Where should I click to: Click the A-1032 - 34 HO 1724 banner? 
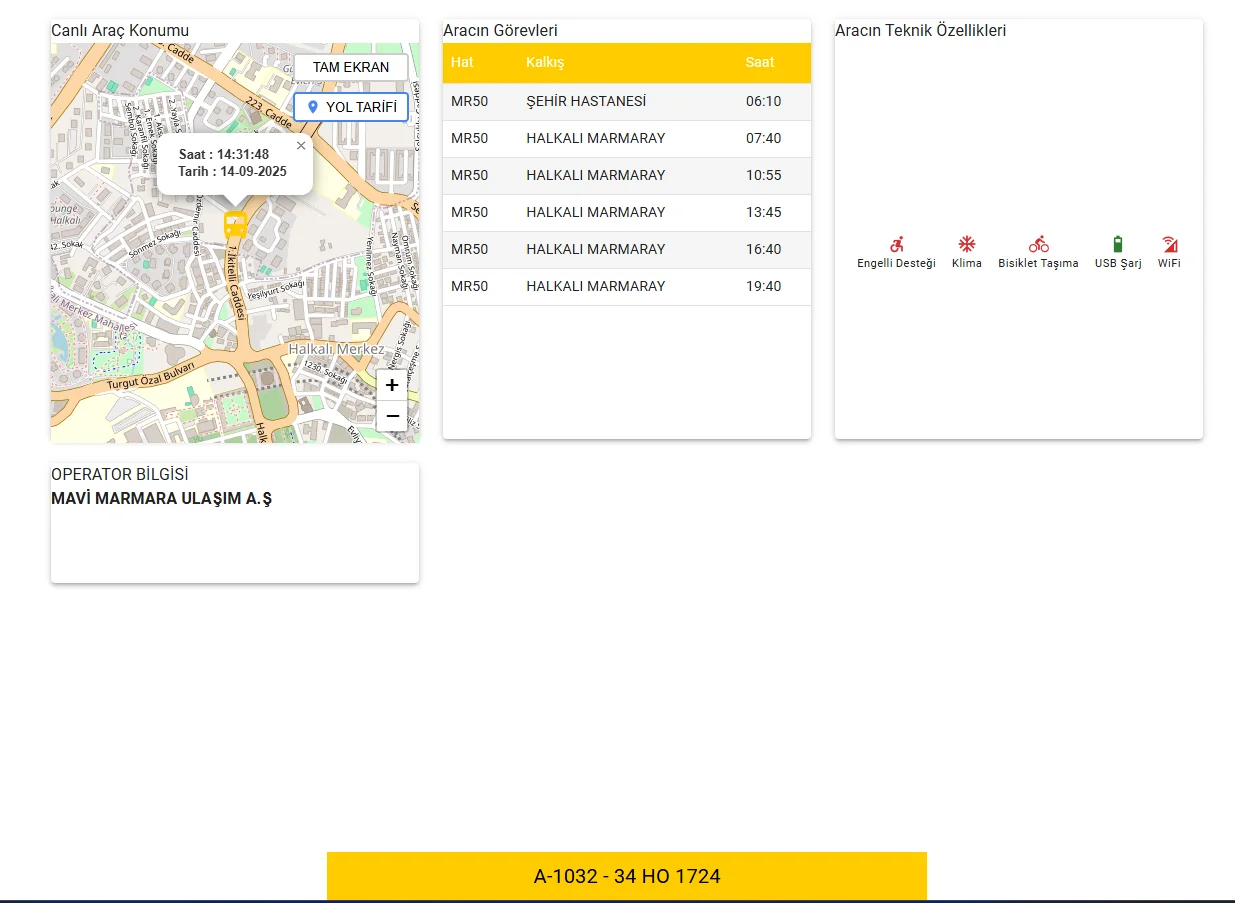627,877
